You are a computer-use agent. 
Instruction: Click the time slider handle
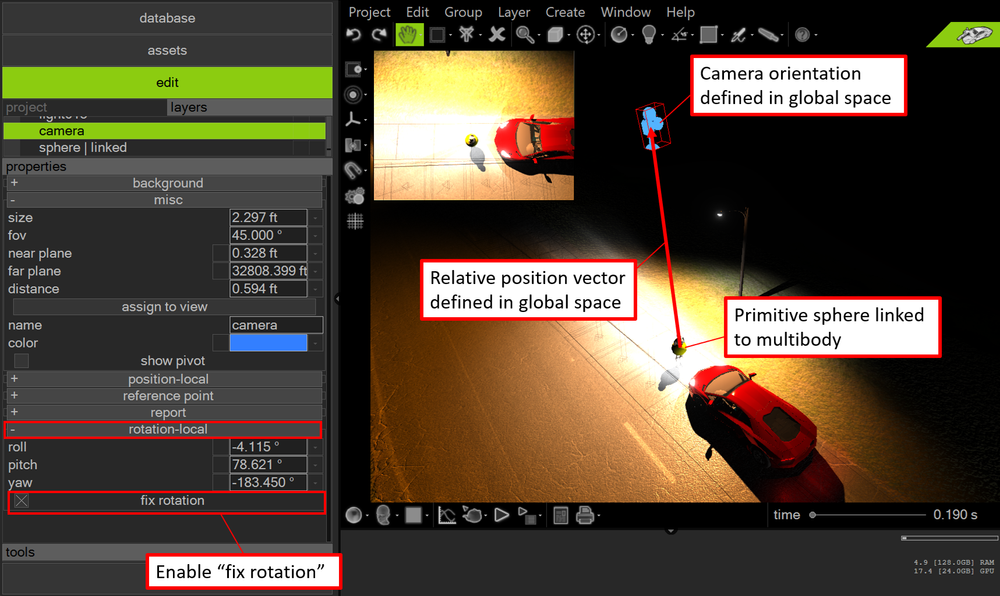click(x=812, y=515)
